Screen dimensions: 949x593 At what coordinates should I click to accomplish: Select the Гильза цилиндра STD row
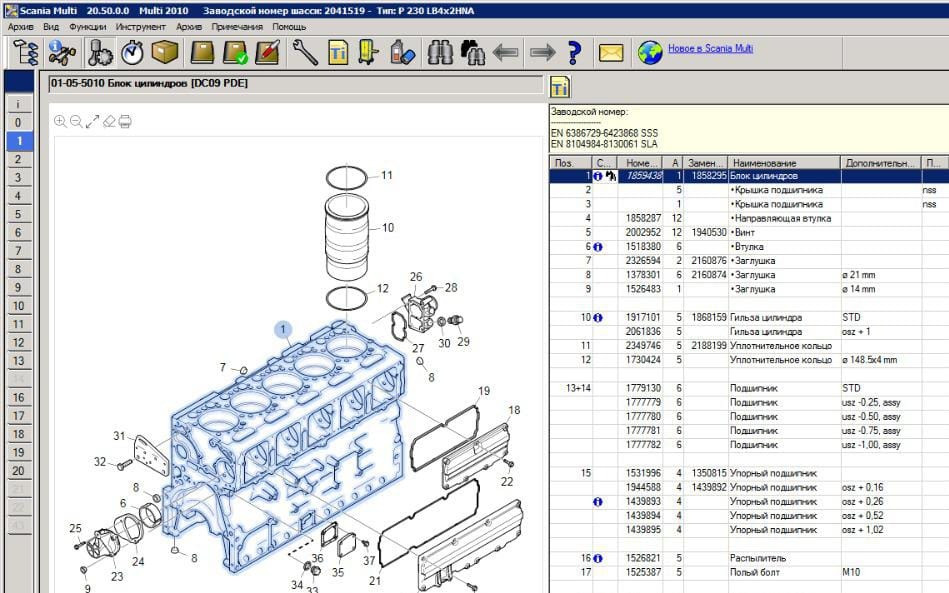click(765, 317)
